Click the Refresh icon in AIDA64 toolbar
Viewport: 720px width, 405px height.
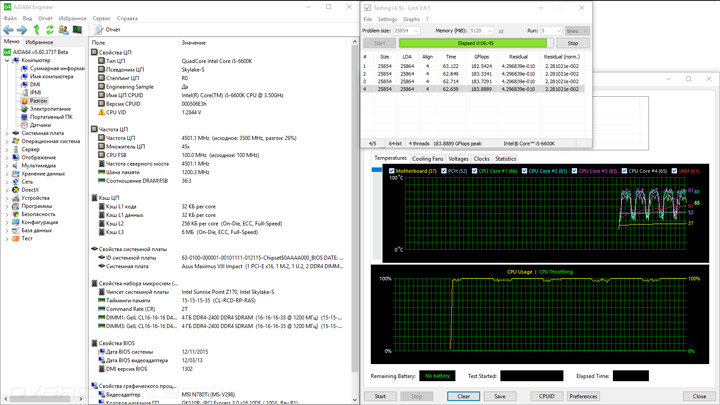point(50,30)
